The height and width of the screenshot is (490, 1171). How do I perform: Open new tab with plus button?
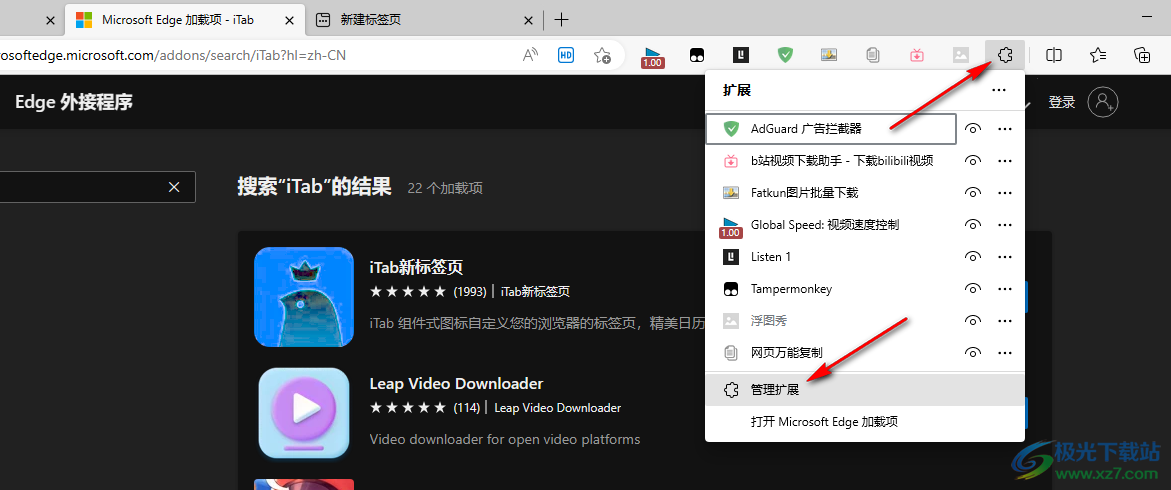pyautogui.click(x=562, y=20)
